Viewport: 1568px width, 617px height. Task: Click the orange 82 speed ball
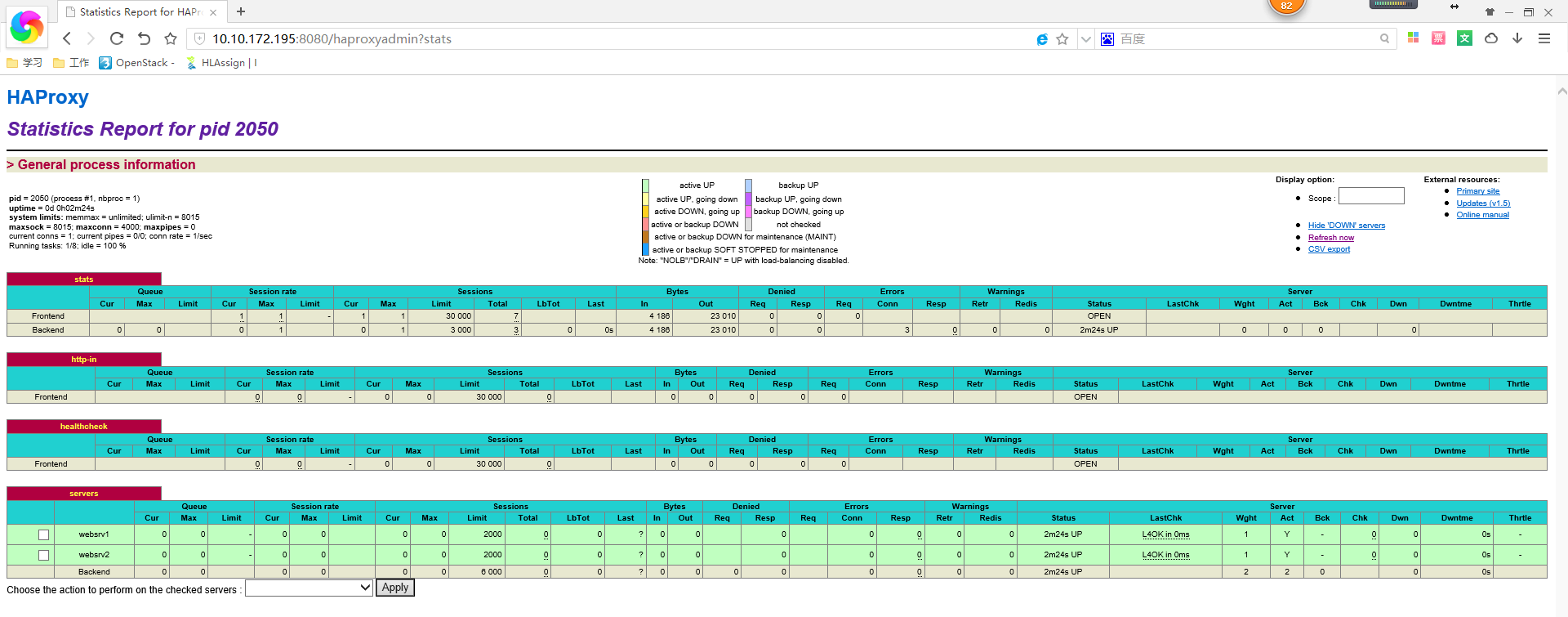coord(1286,6)
